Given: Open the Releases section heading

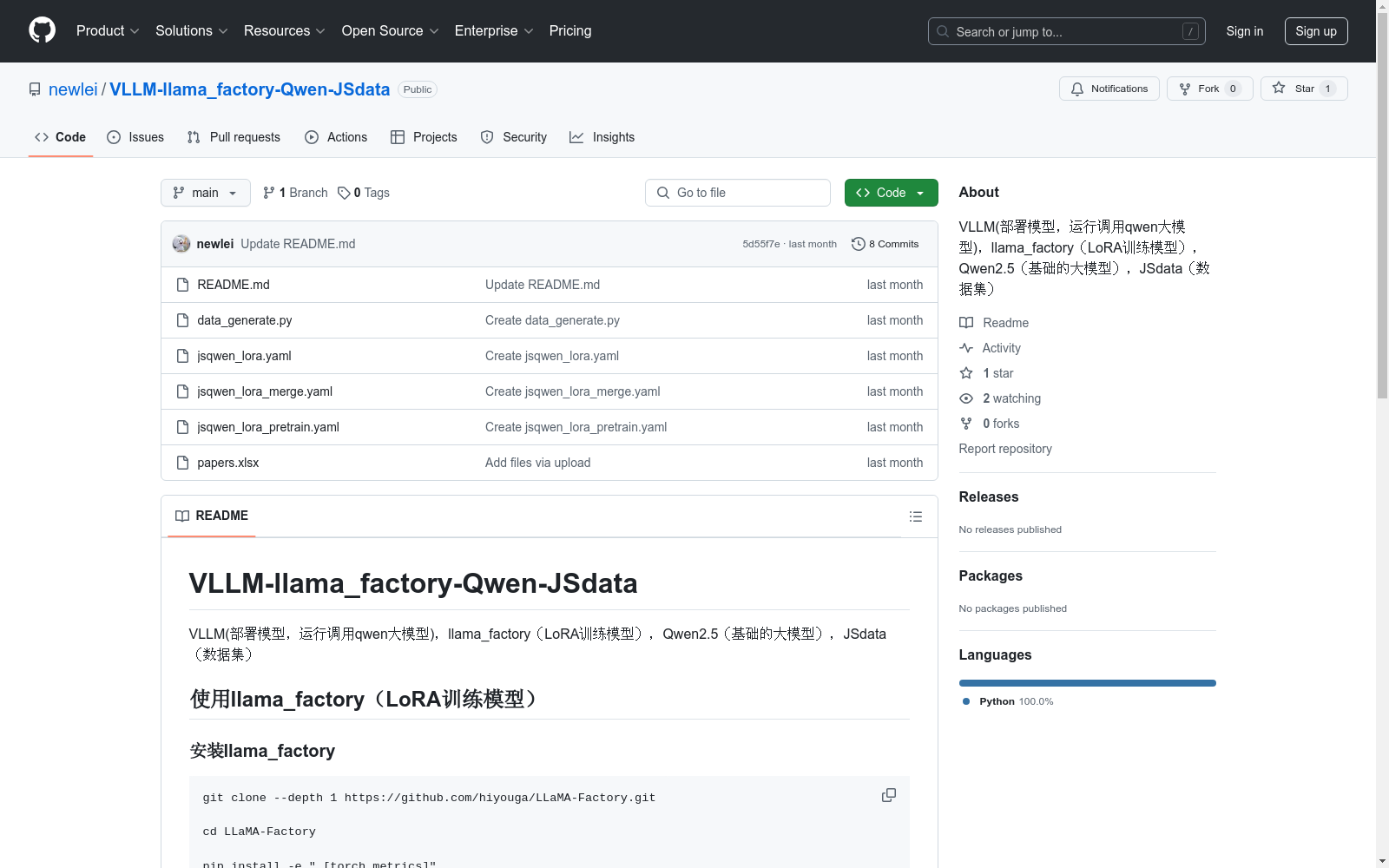Looking at the screenshot, I should (x=989, y=496).
